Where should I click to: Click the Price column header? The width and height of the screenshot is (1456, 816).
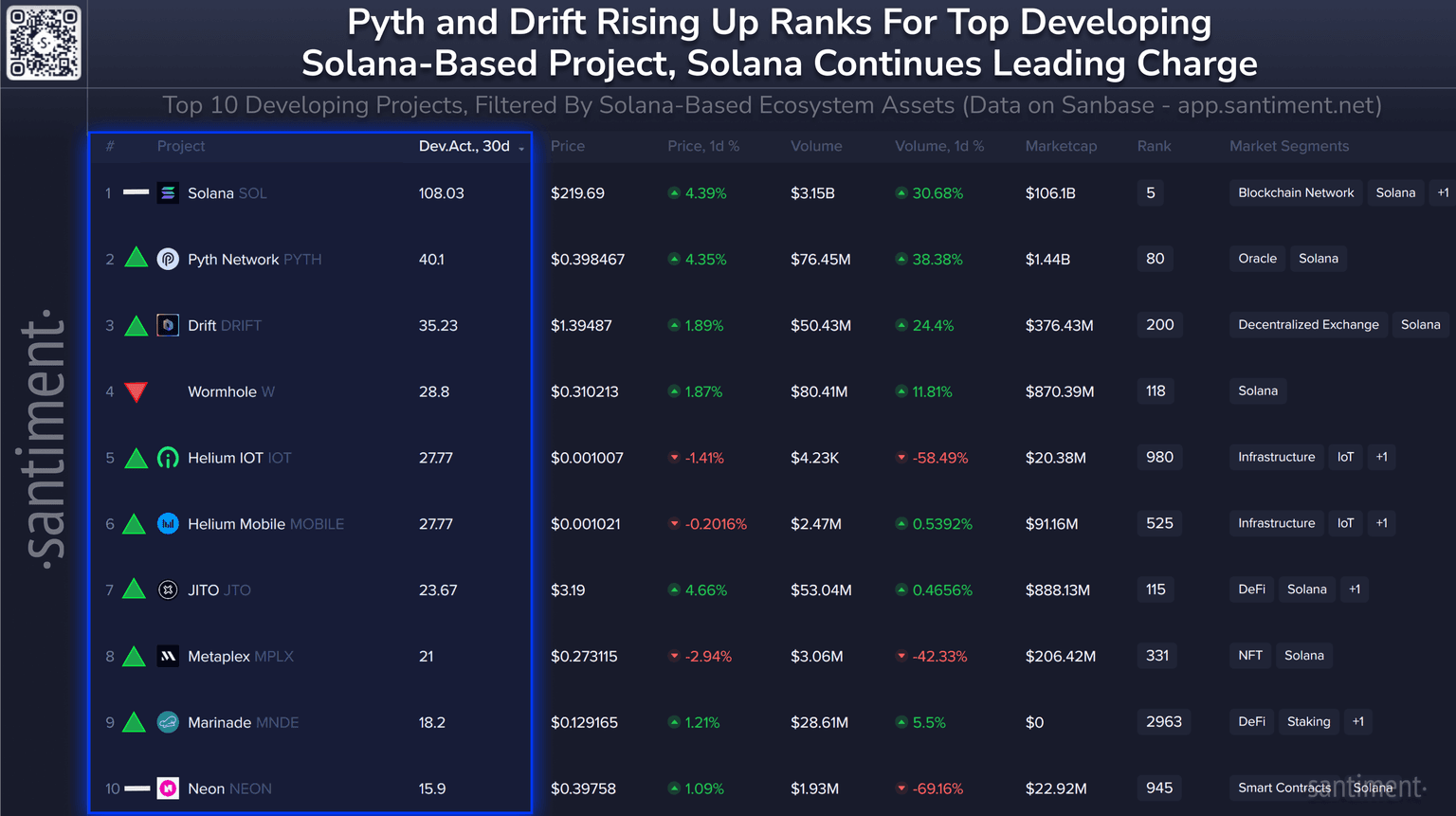click(x=567, y=146)
